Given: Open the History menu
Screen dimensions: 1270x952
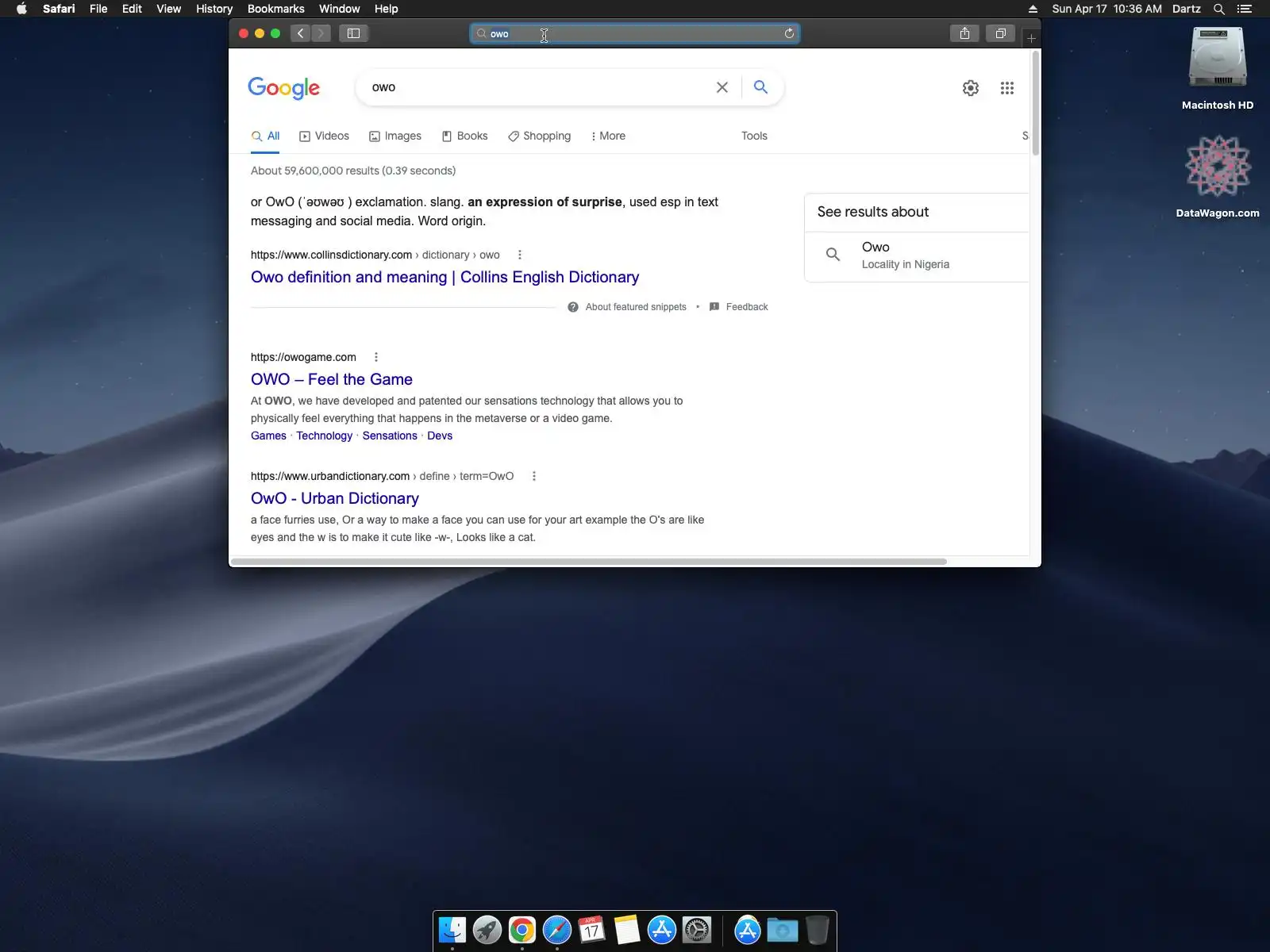Looking at the screenshot, I should [214, 9].
